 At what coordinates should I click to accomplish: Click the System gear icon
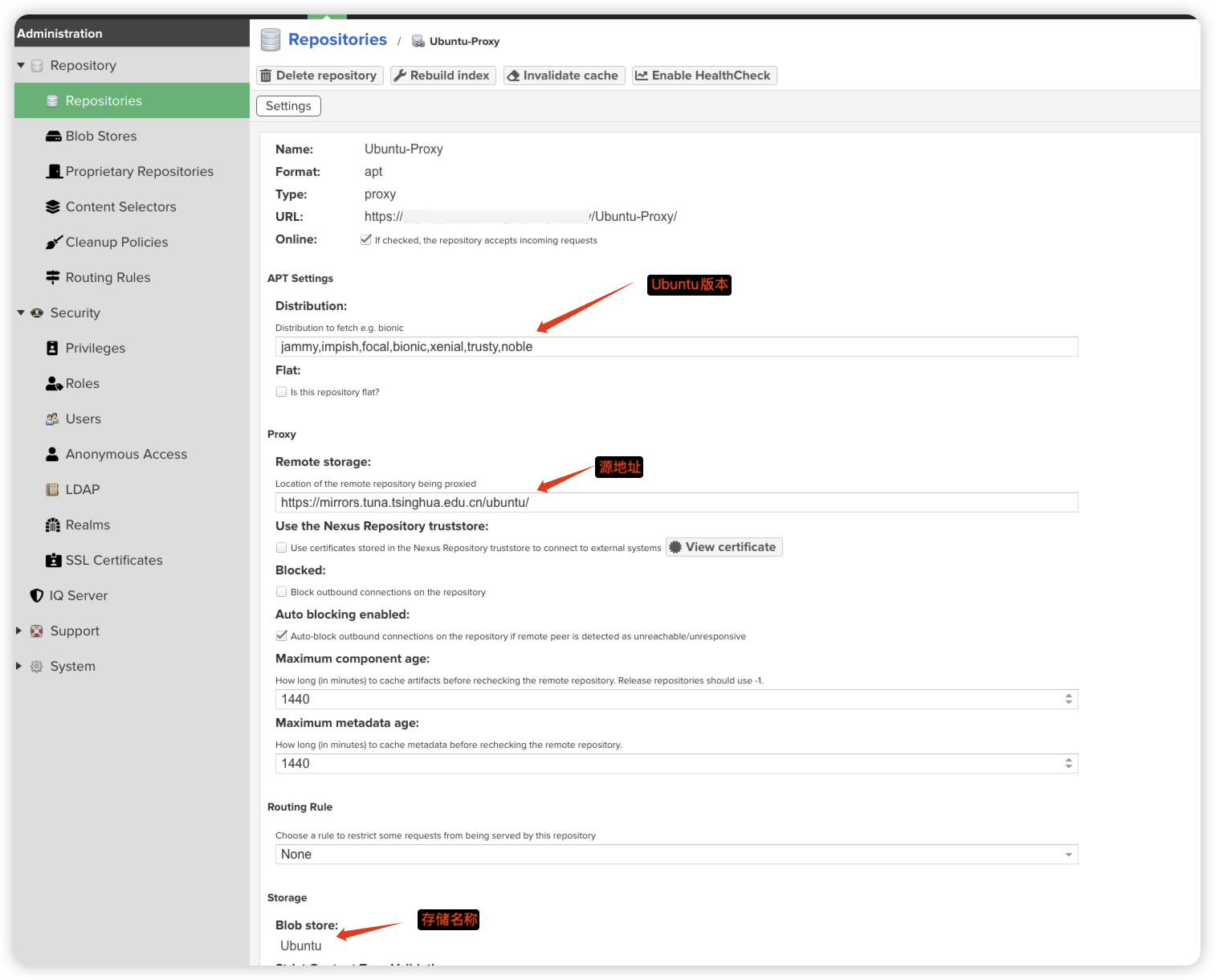(x=37, y=667)
